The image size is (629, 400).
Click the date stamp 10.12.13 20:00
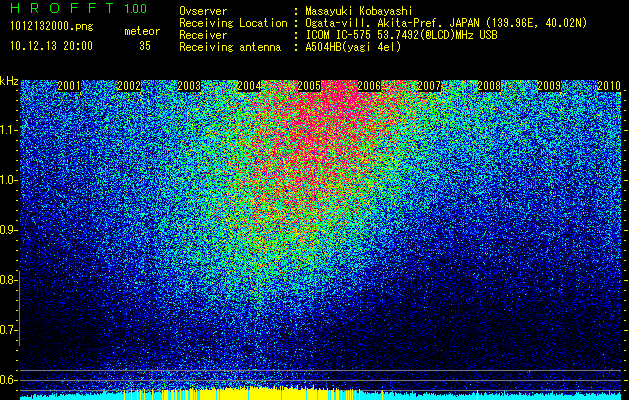pyautogui.click(x=51, y=46)
